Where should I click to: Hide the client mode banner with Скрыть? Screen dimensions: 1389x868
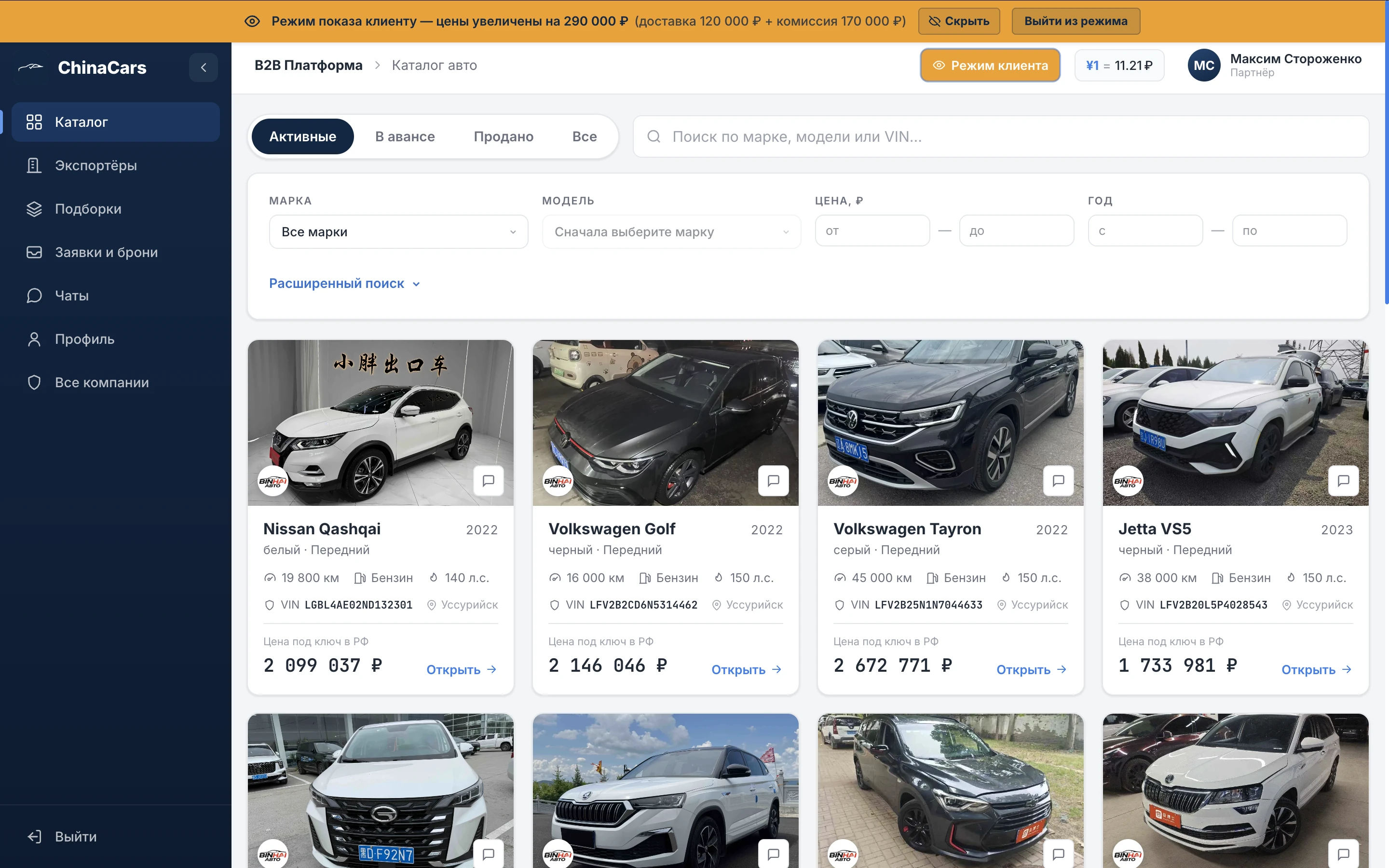(959, 21)
